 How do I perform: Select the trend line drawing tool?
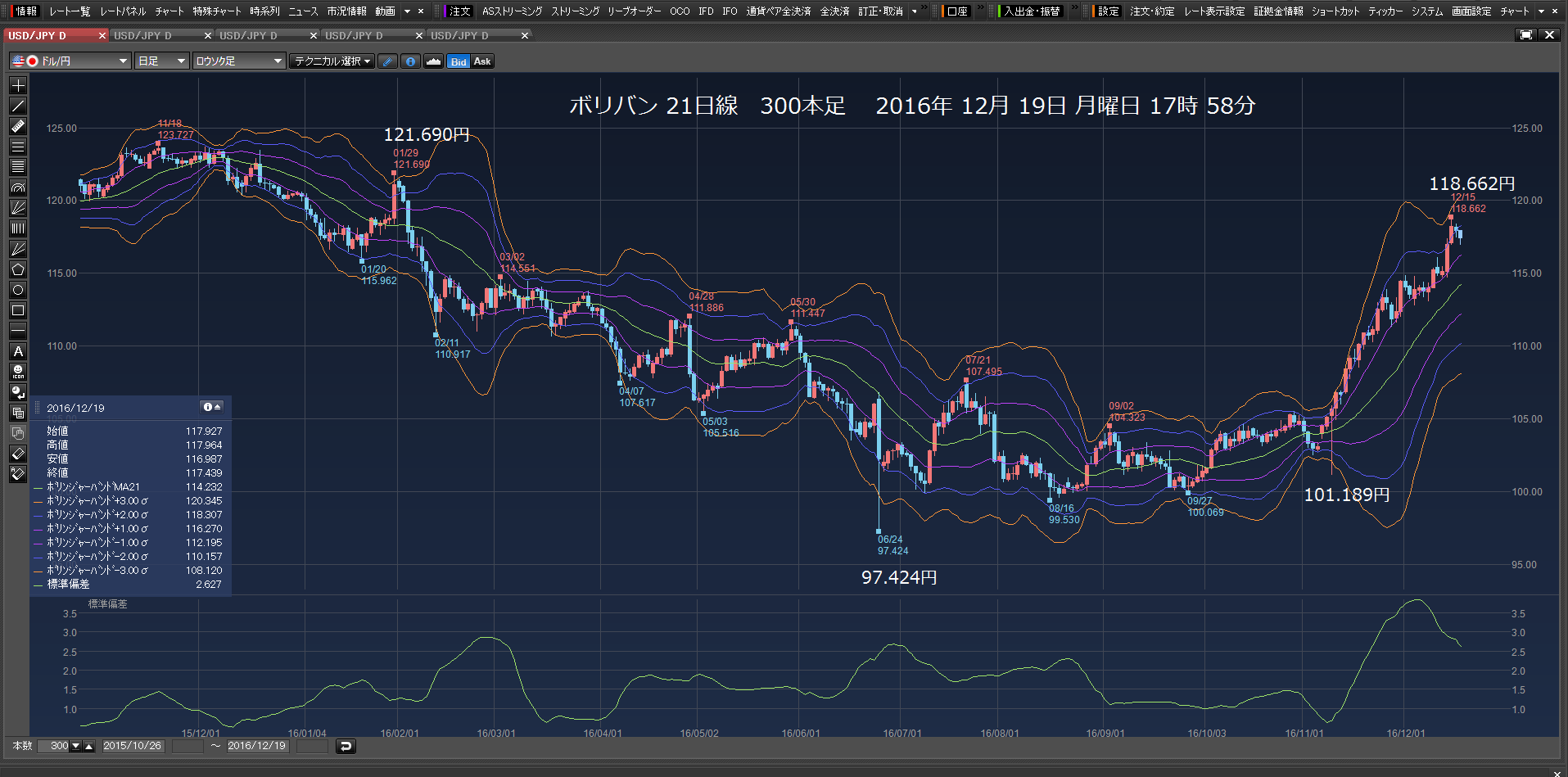(x=18, y=106)
